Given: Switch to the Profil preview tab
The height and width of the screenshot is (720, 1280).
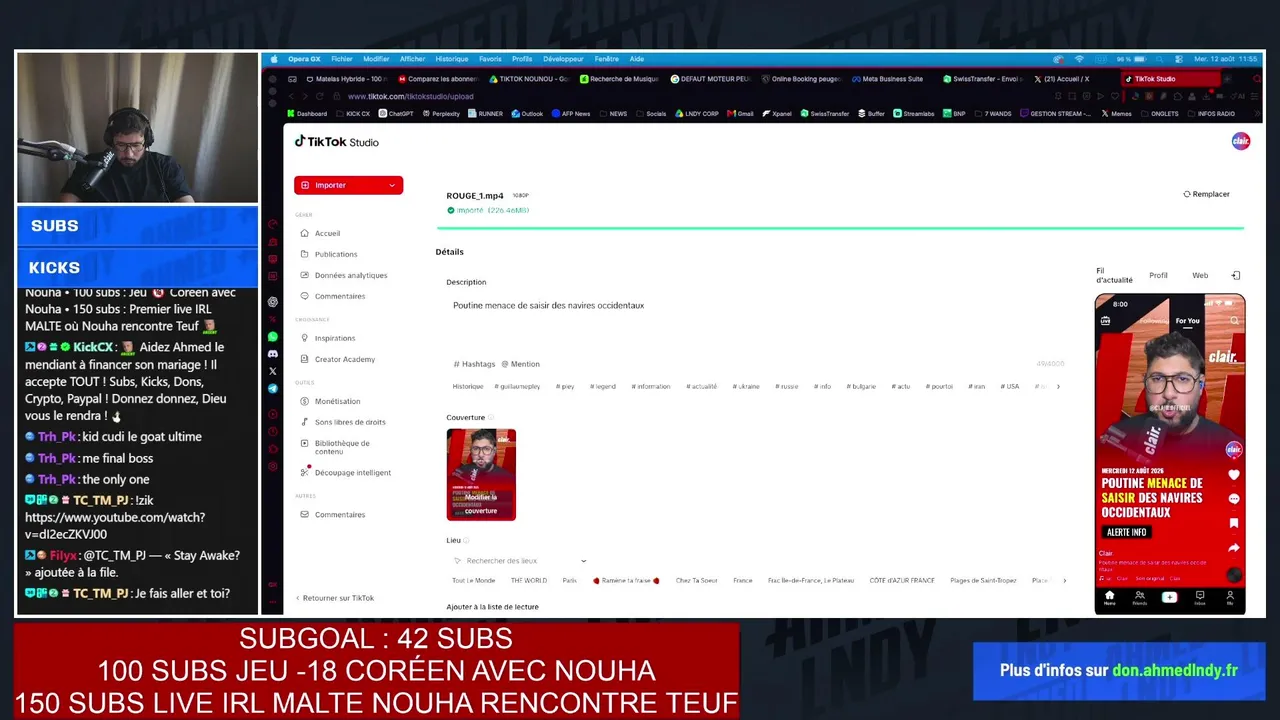Looking at the screenshot, I should tap(1158, 275).
